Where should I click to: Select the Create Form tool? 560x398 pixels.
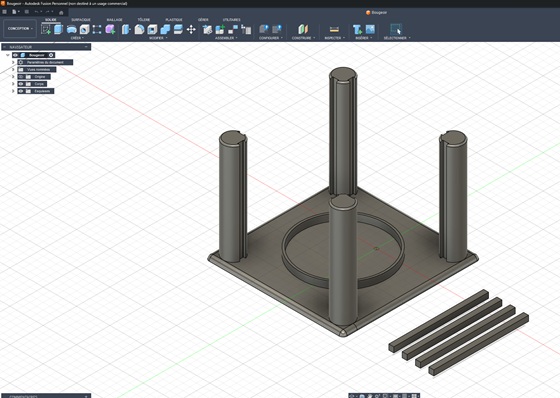pyautogui.click(x=71, y=29)
